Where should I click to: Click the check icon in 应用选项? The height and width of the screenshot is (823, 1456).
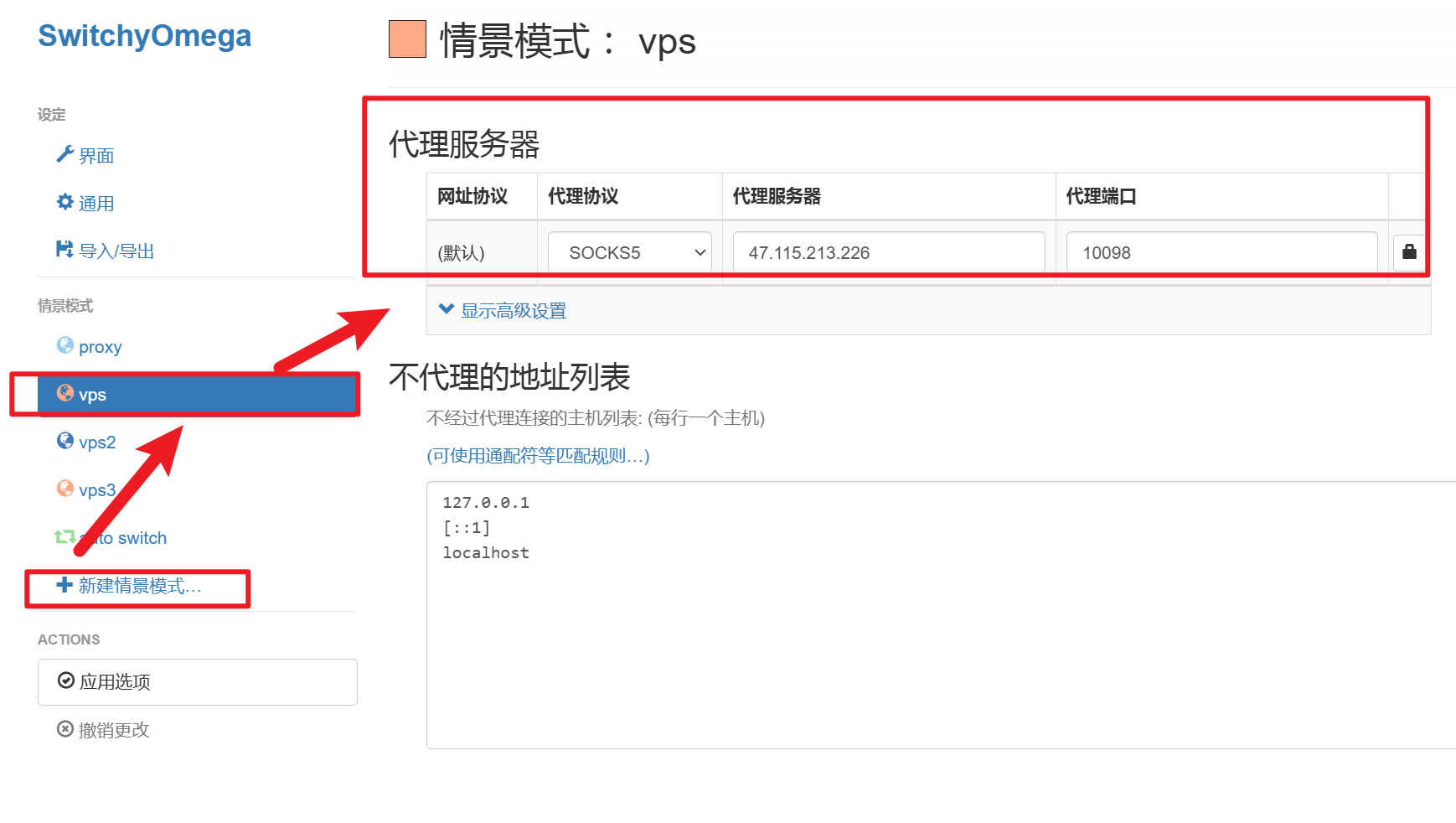65,681
